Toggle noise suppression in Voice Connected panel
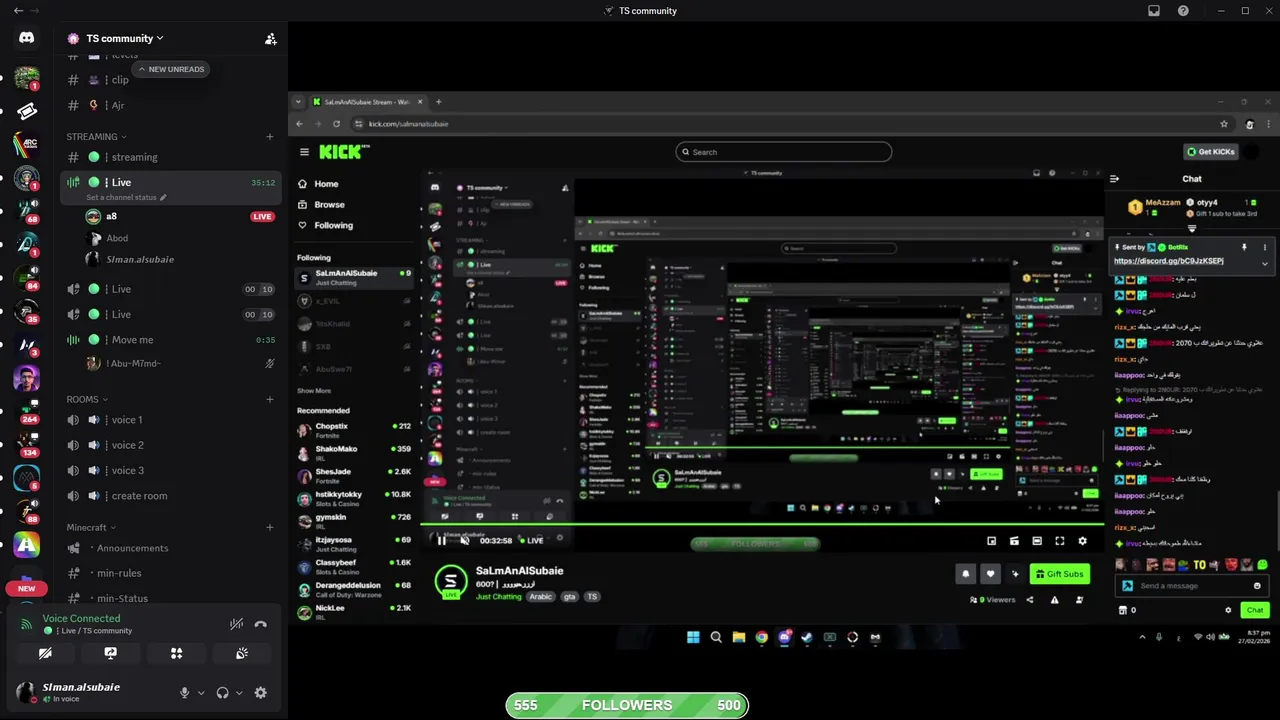The height and width of the screenshot is (720, 1280). tap(236, 624)
